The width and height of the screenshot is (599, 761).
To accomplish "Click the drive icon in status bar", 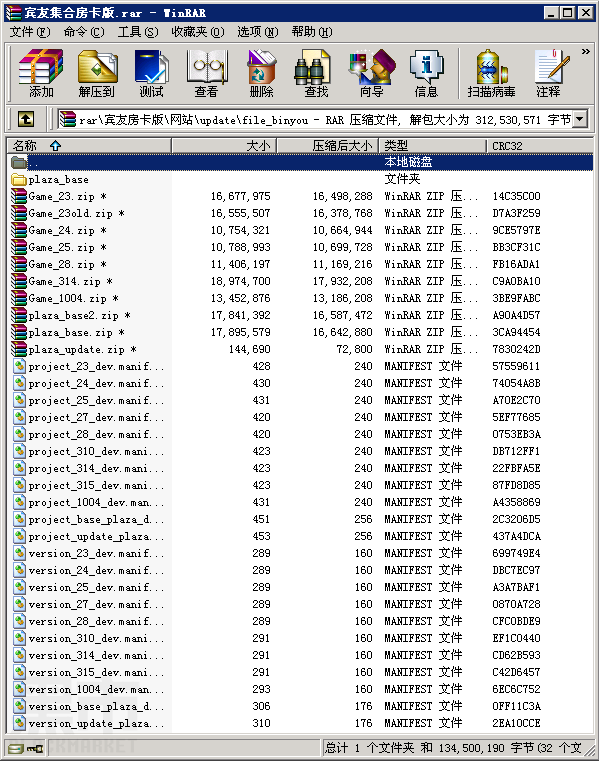I will (x=16, y=748).
